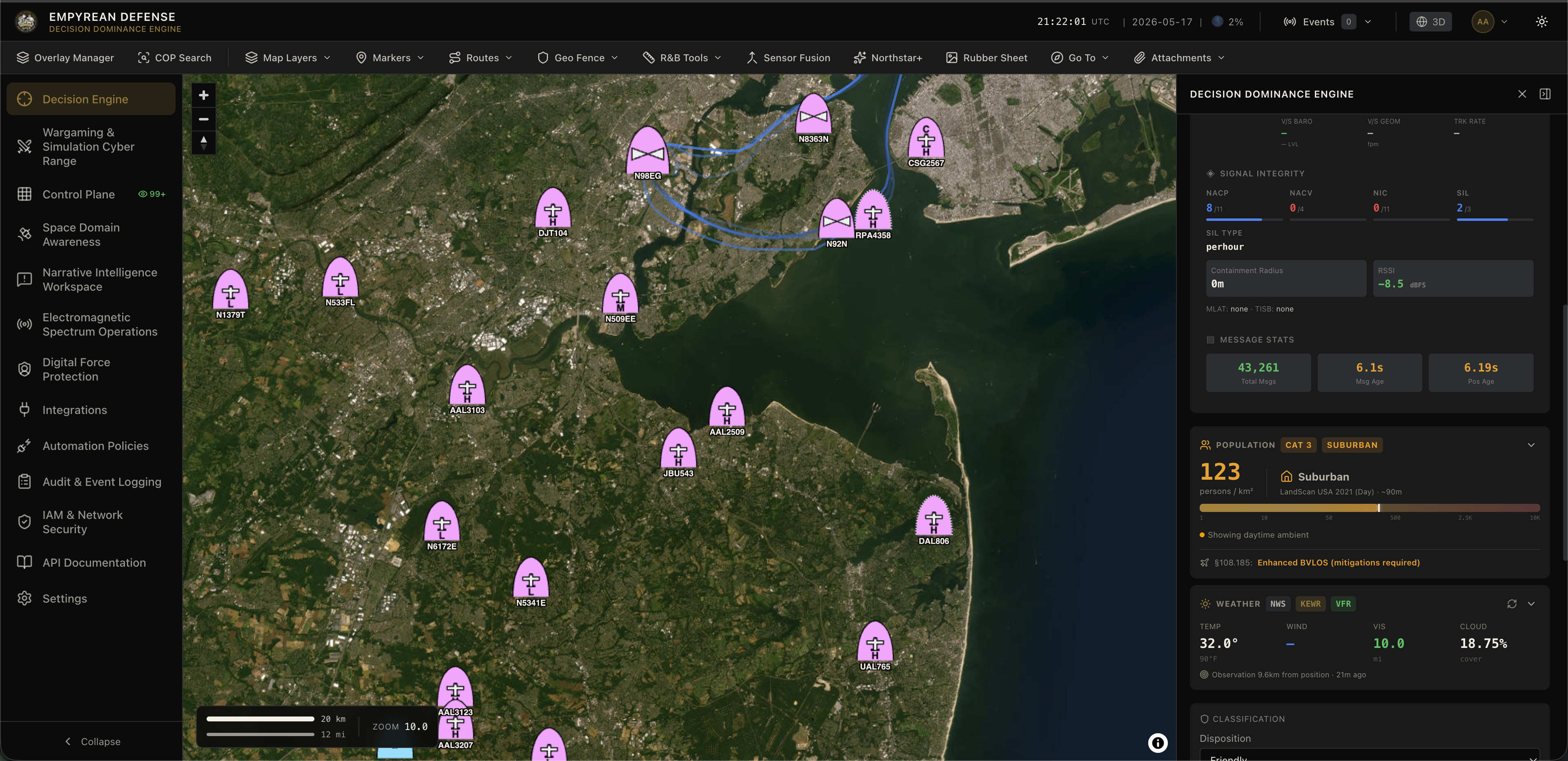Reset map north compass button
The width and height of the screenshot is (1568, 761).
tap(204, 143)
